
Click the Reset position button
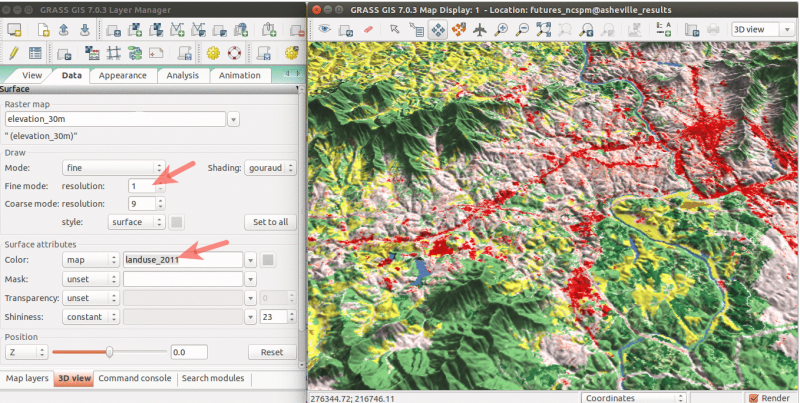click(271, 352)
